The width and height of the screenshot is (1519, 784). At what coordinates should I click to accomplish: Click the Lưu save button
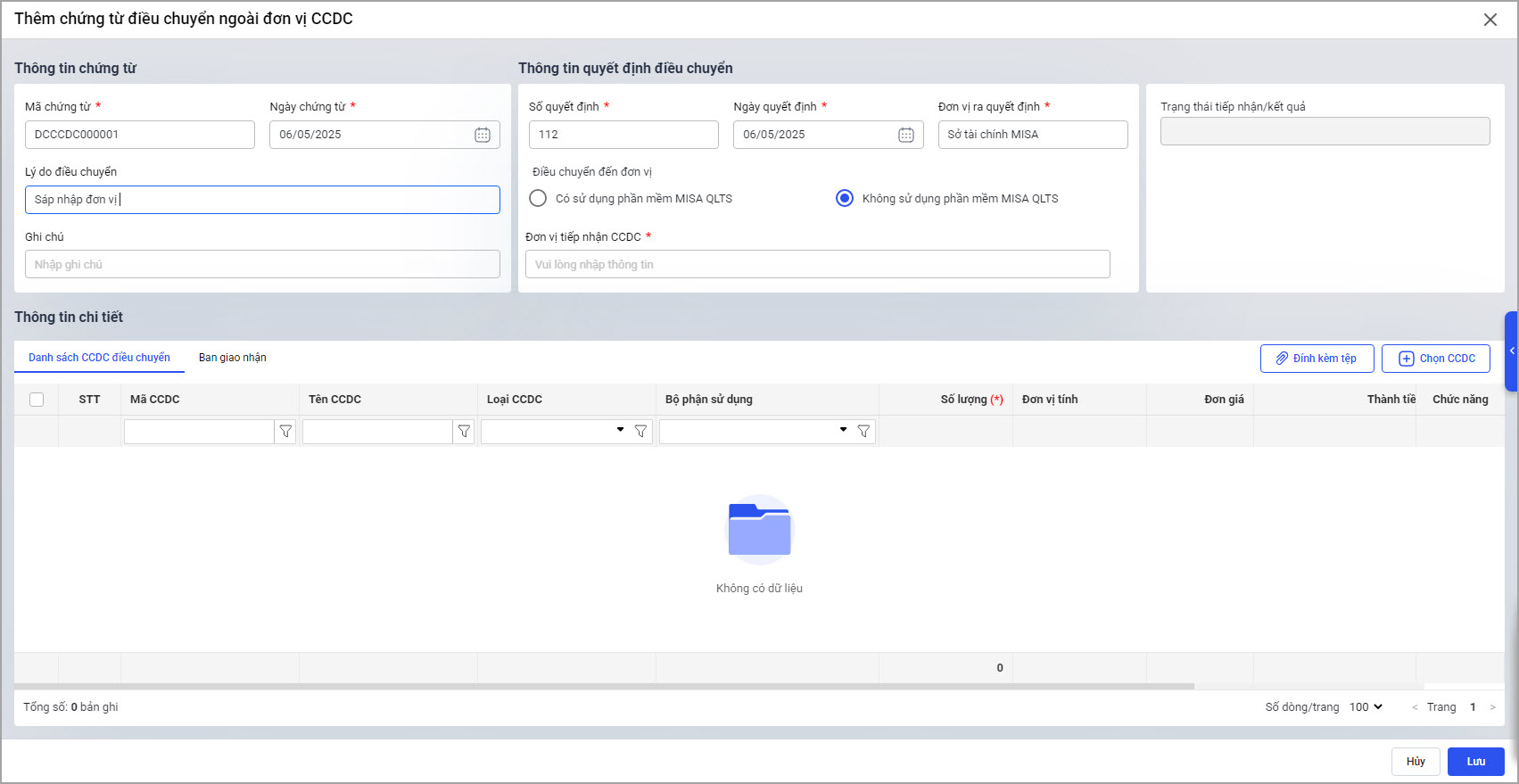[1475, 762]
